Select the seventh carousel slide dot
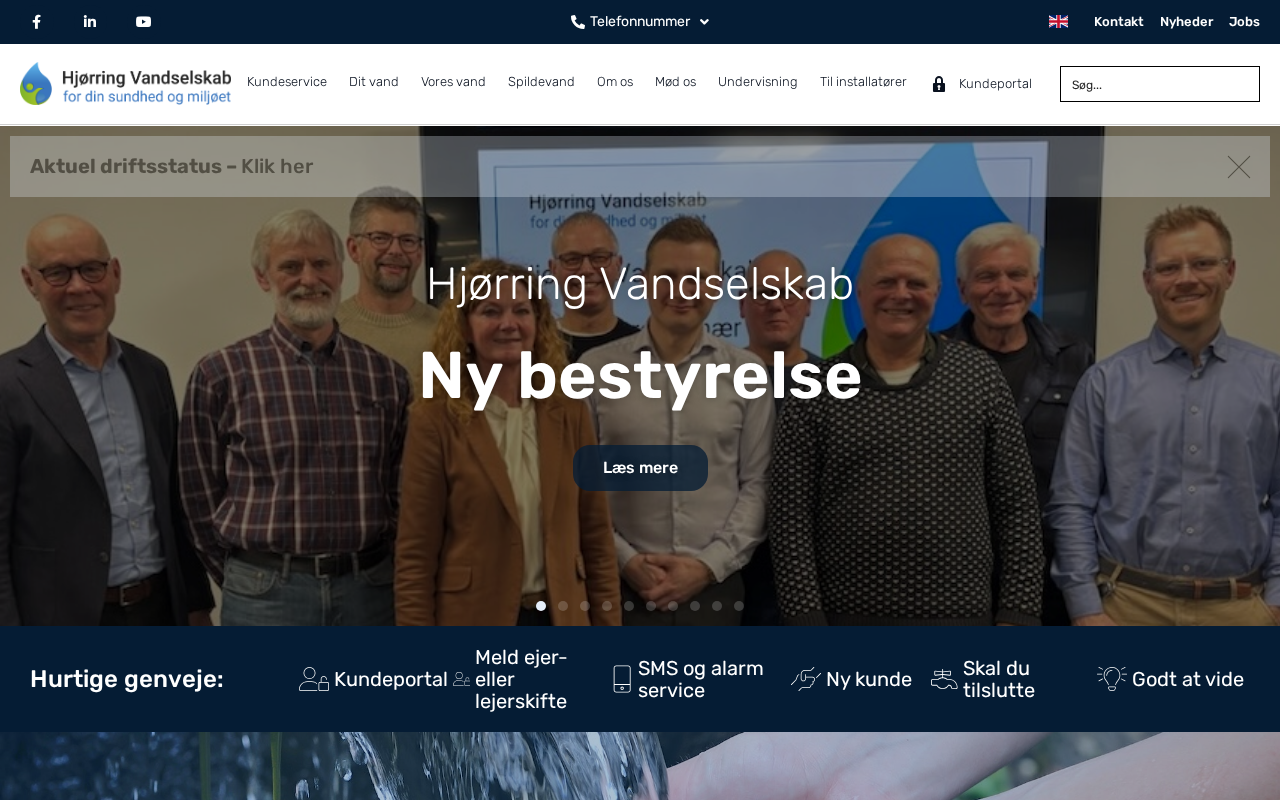Viewport: 1280px width, 800px height. click(x=673, y=606)
